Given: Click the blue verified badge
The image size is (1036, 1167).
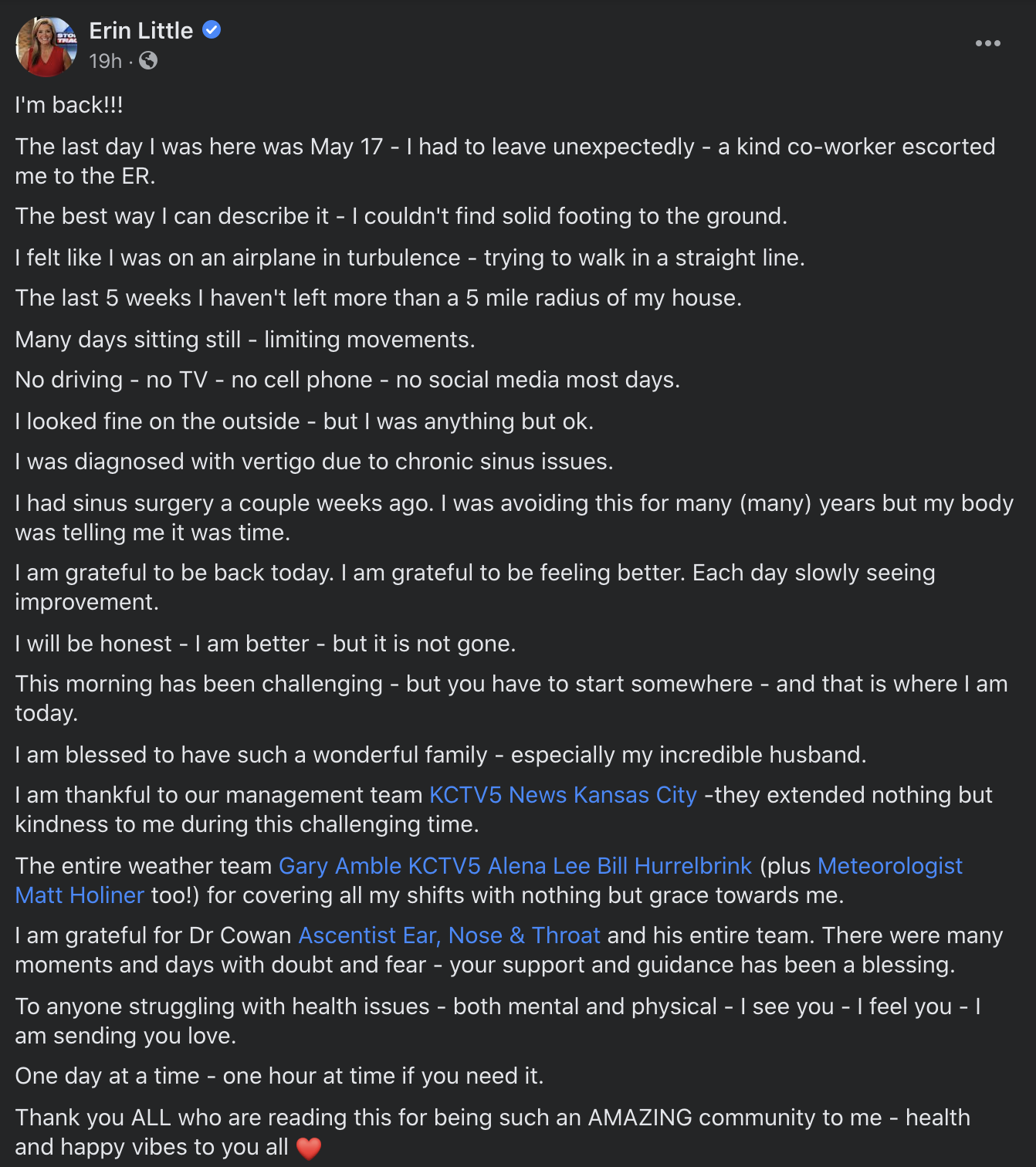Looking at the screenshot, I should [212, 30].
